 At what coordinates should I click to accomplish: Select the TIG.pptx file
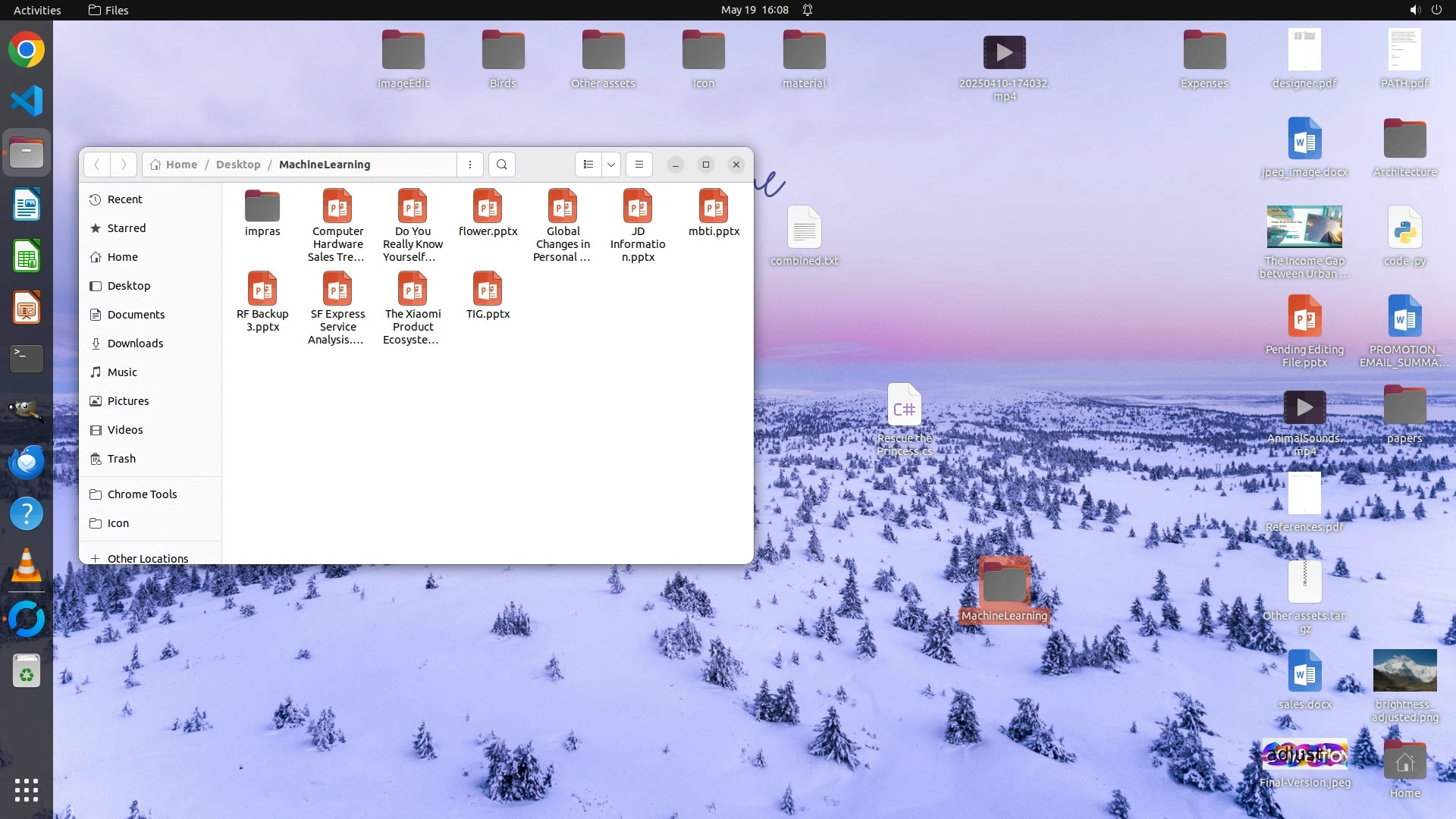(488, 296)
